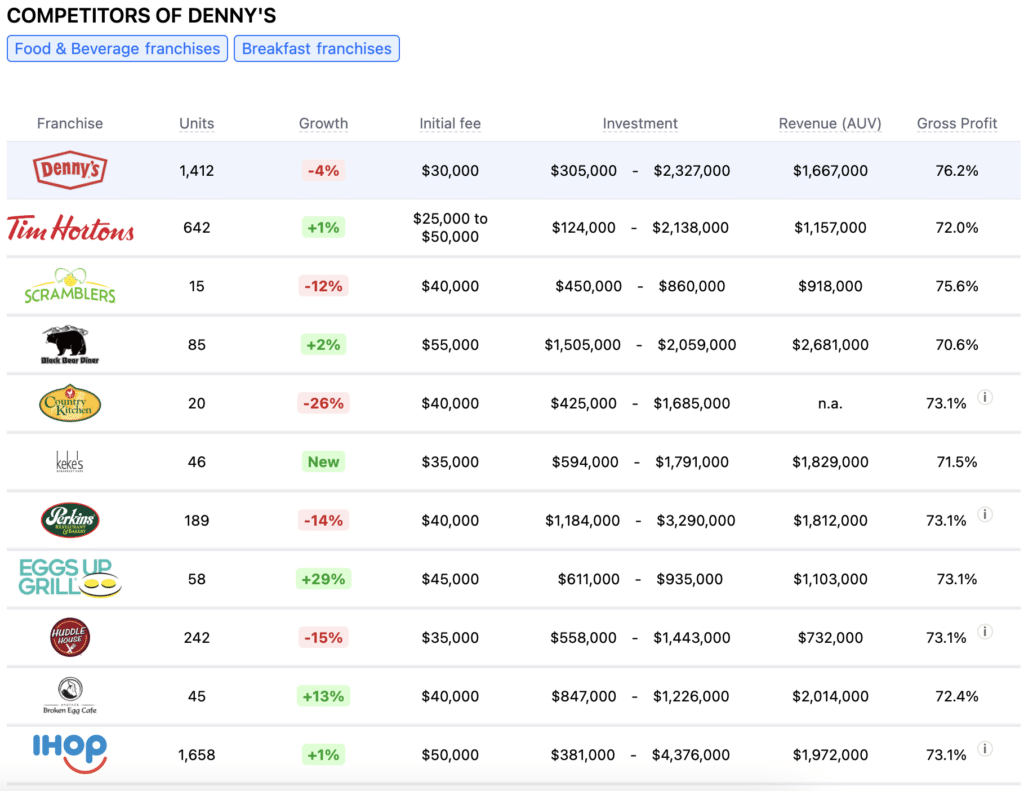This screenshot has height=791, width=1024.
Task: Click the 72.4% gross profit value
Action: point(957,696)
